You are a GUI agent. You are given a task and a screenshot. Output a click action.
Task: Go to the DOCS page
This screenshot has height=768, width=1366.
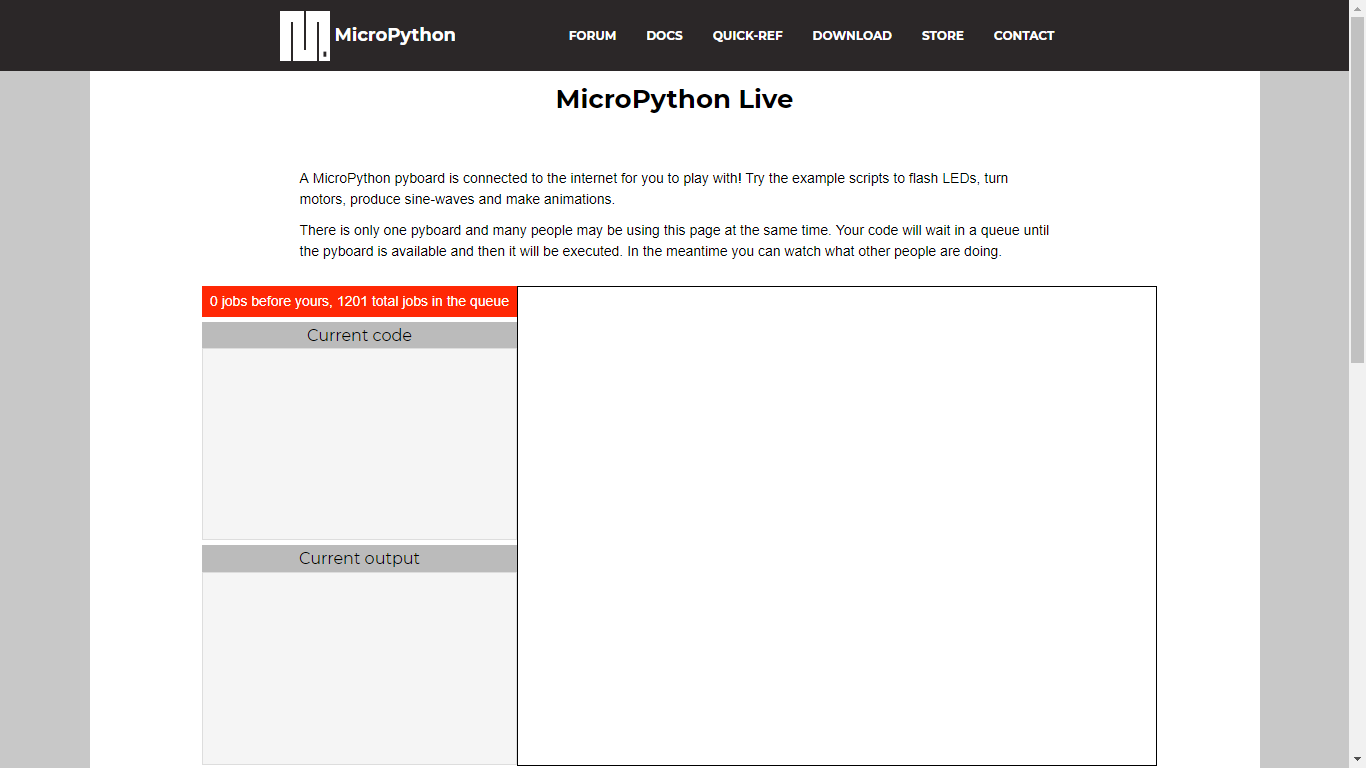664,36
